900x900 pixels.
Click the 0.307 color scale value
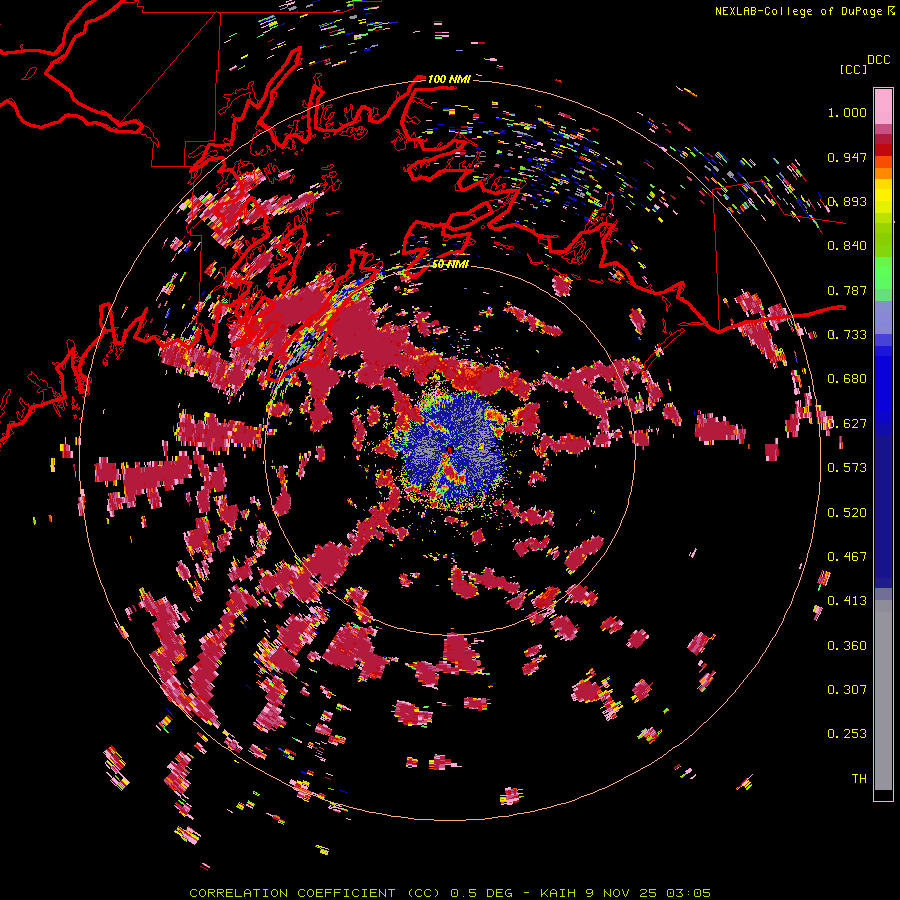click(x=847, y=690)
